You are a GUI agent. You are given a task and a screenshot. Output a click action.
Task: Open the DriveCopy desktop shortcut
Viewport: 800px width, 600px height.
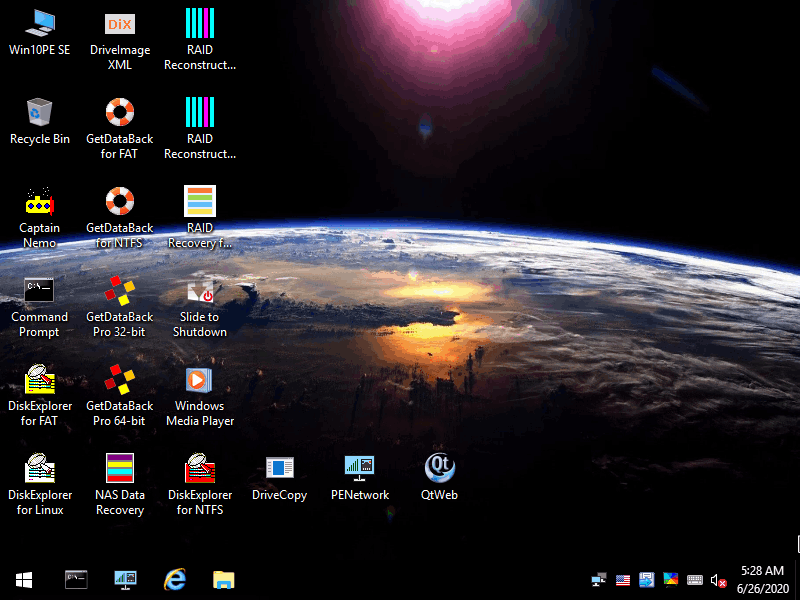[279, 468]
